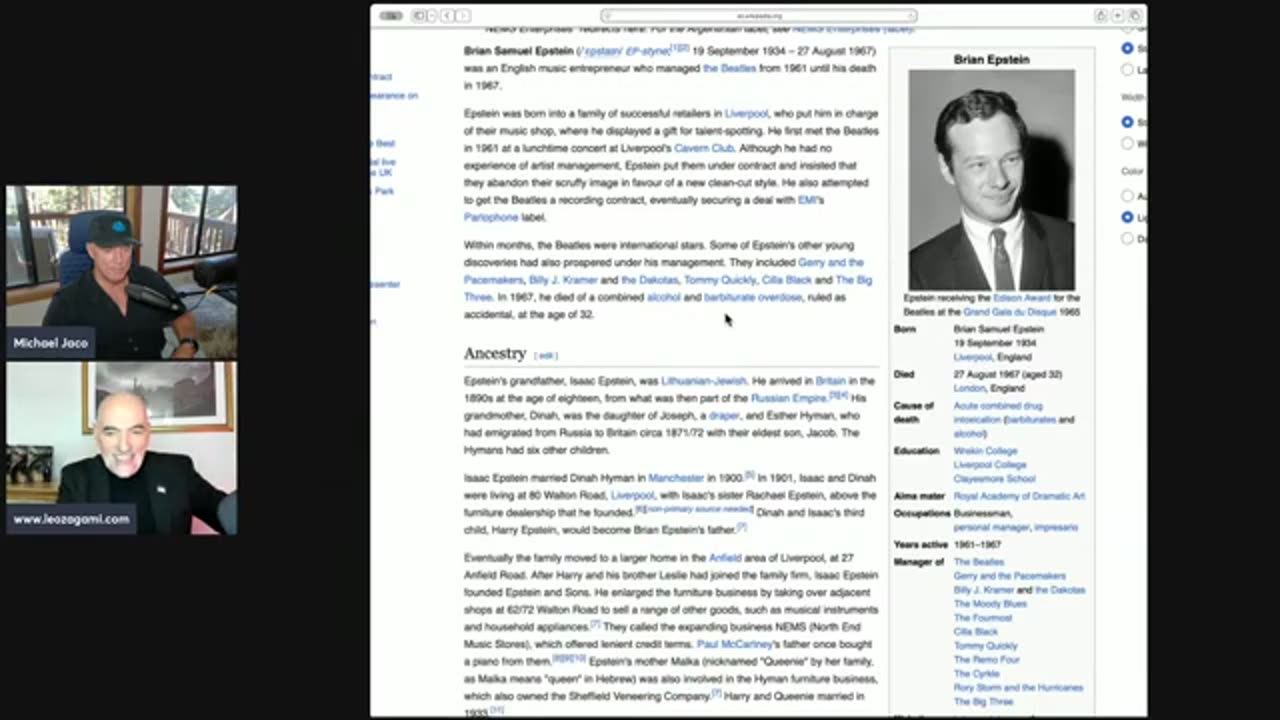
Task: Select the Large text size radio button
Action: coord(1127,69)
